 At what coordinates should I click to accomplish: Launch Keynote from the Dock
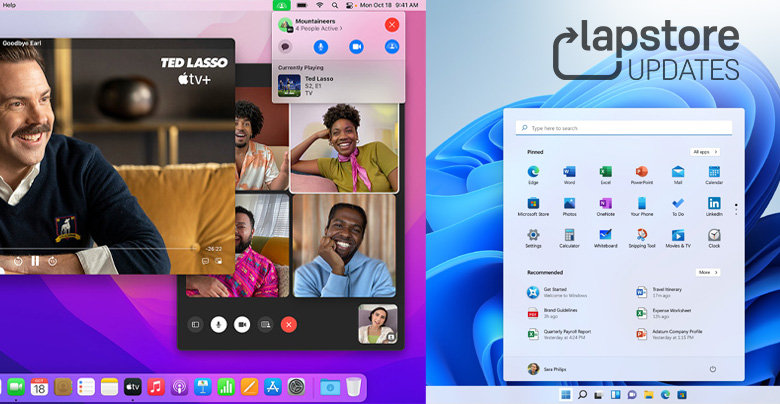click(202, 386)
